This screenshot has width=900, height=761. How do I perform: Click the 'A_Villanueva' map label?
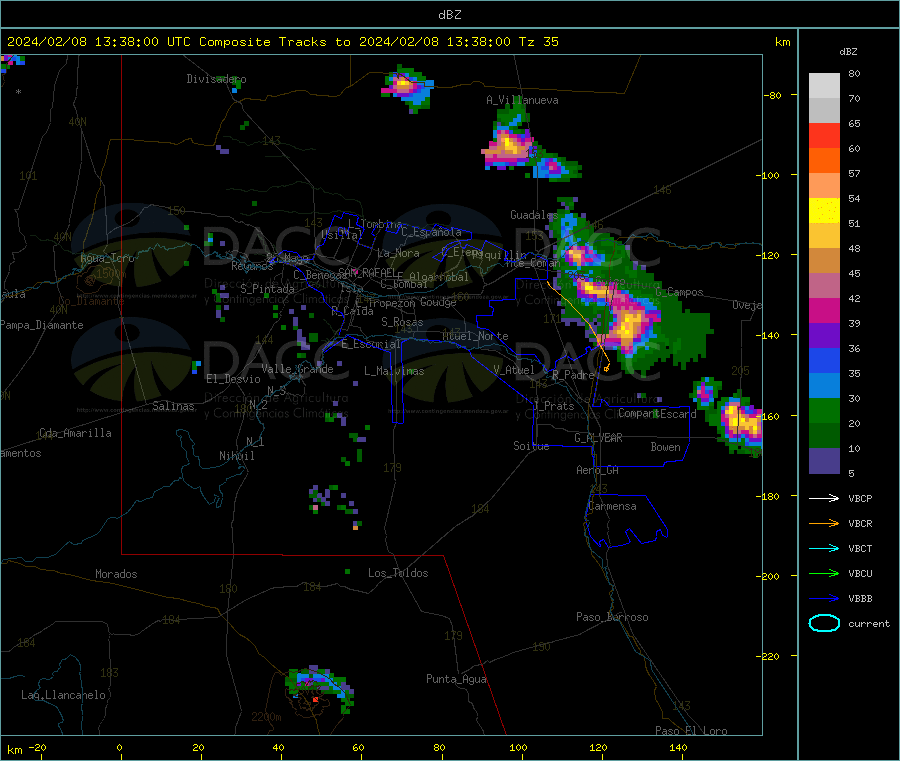click(x=522, y=100)
